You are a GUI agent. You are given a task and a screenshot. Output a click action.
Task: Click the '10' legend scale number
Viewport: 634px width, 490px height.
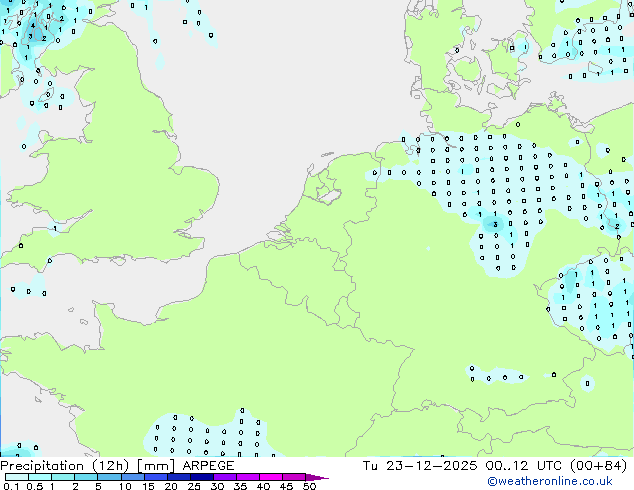pyautogui.click(x=125, y=486)
